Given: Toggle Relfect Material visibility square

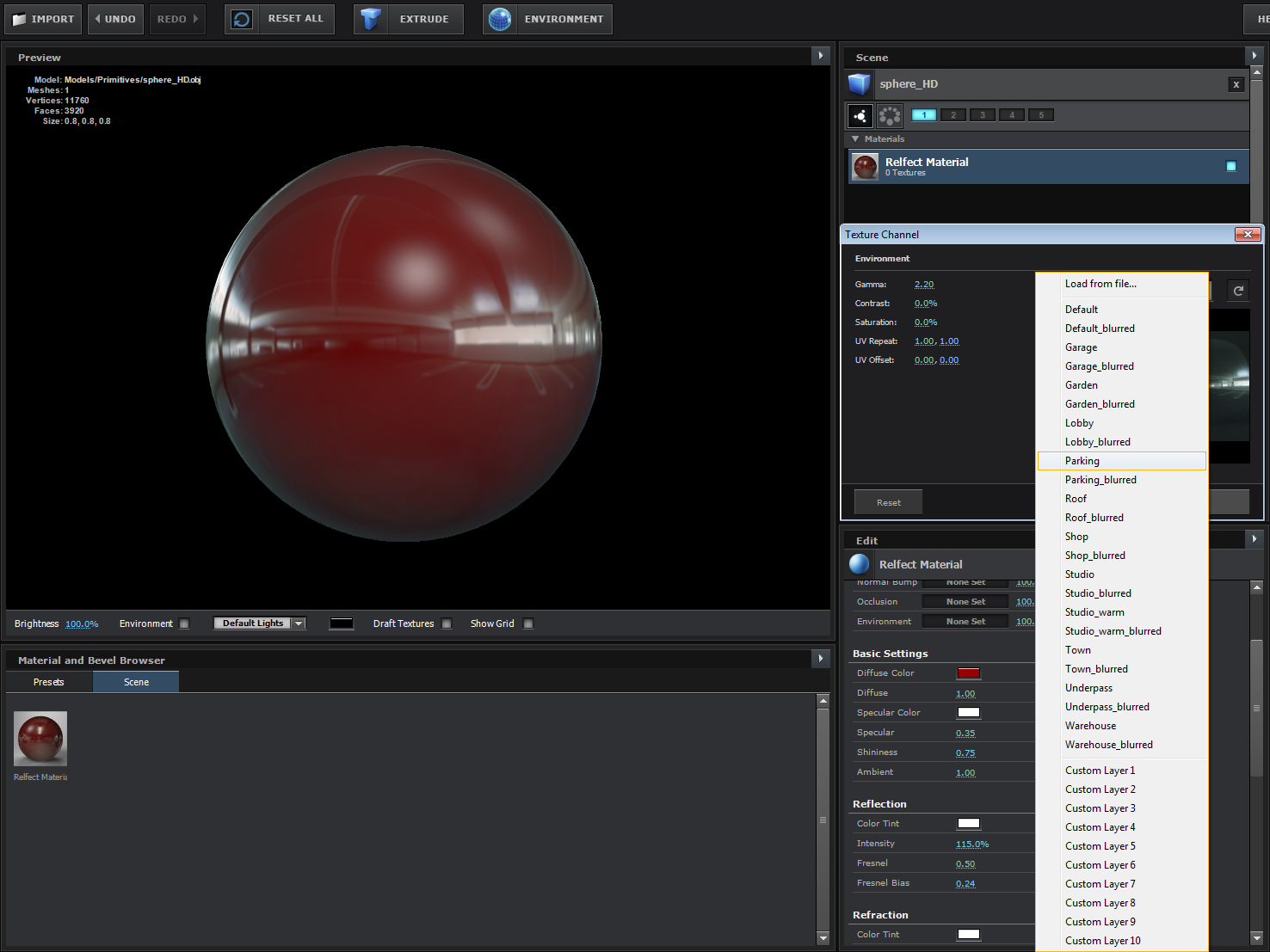Looking at the screenshot, I should point(1230,166).
